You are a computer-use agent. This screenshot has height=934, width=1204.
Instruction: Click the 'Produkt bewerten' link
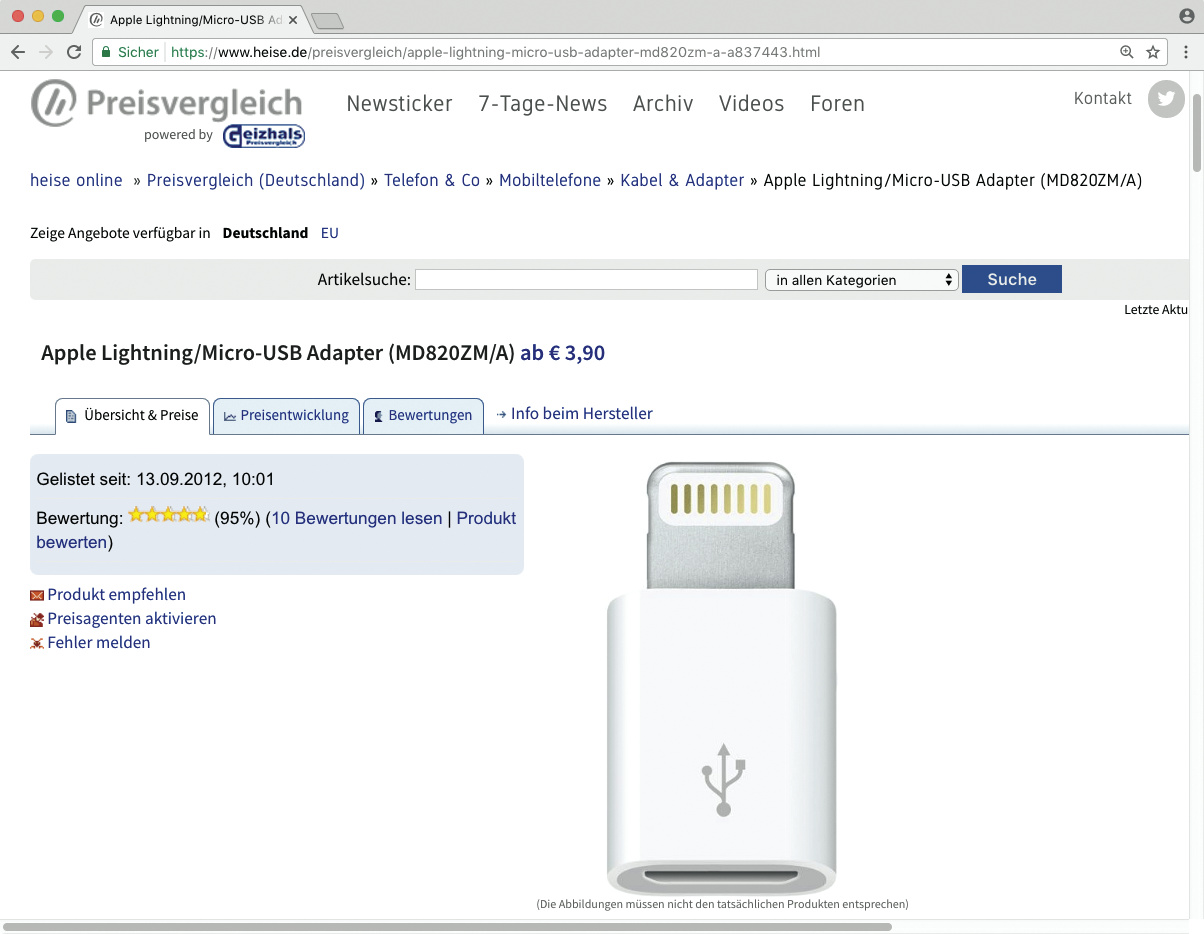point(276,530)
